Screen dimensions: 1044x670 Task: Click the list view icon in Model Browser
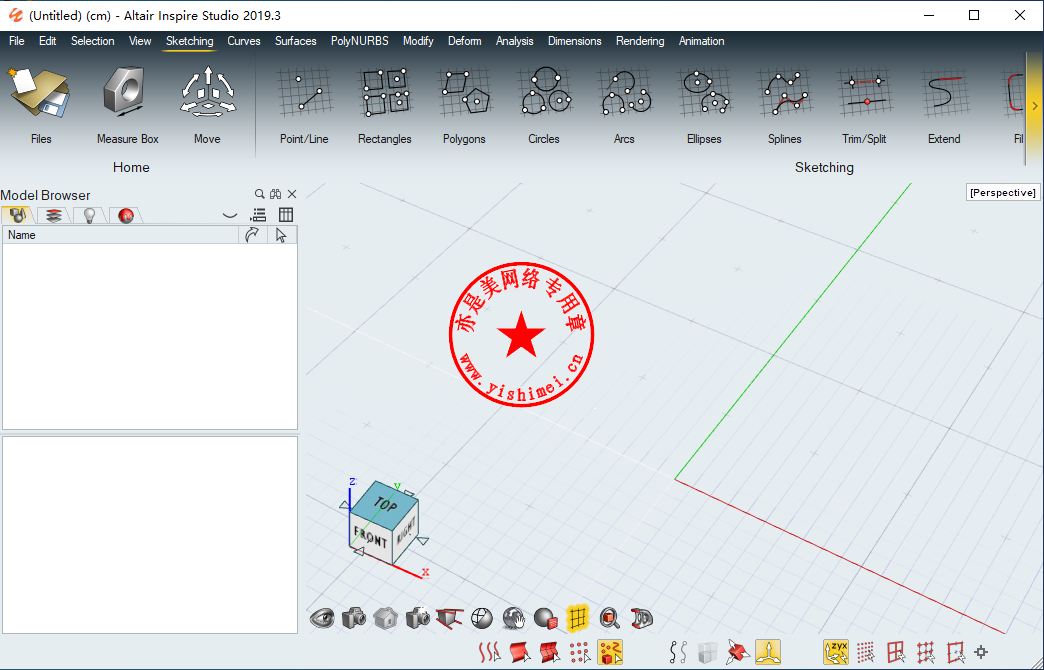pos(258,214)
